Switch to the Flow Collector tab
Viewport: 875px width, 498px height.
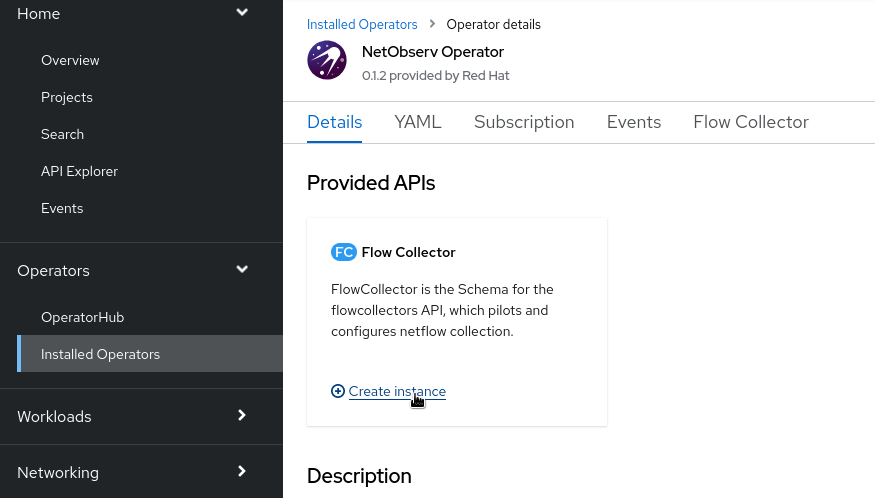tap(751, 122)
